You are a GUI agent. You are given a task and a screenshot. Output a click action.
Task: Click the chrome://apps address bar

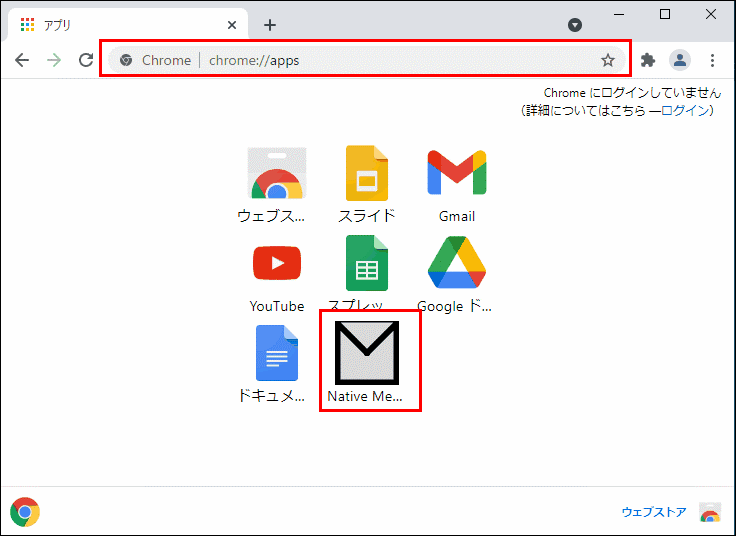(365, 60)
